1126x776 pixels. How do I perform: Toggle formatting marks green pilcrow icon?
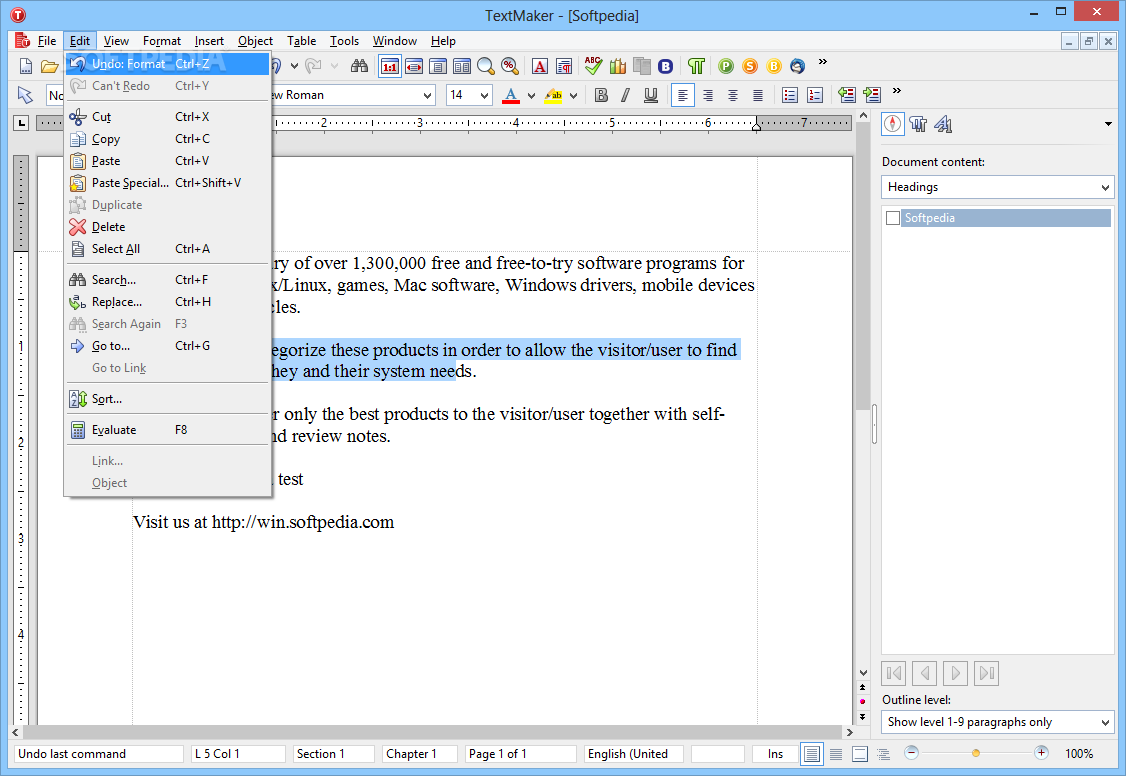pyautogui.click(x=696, y=67)
